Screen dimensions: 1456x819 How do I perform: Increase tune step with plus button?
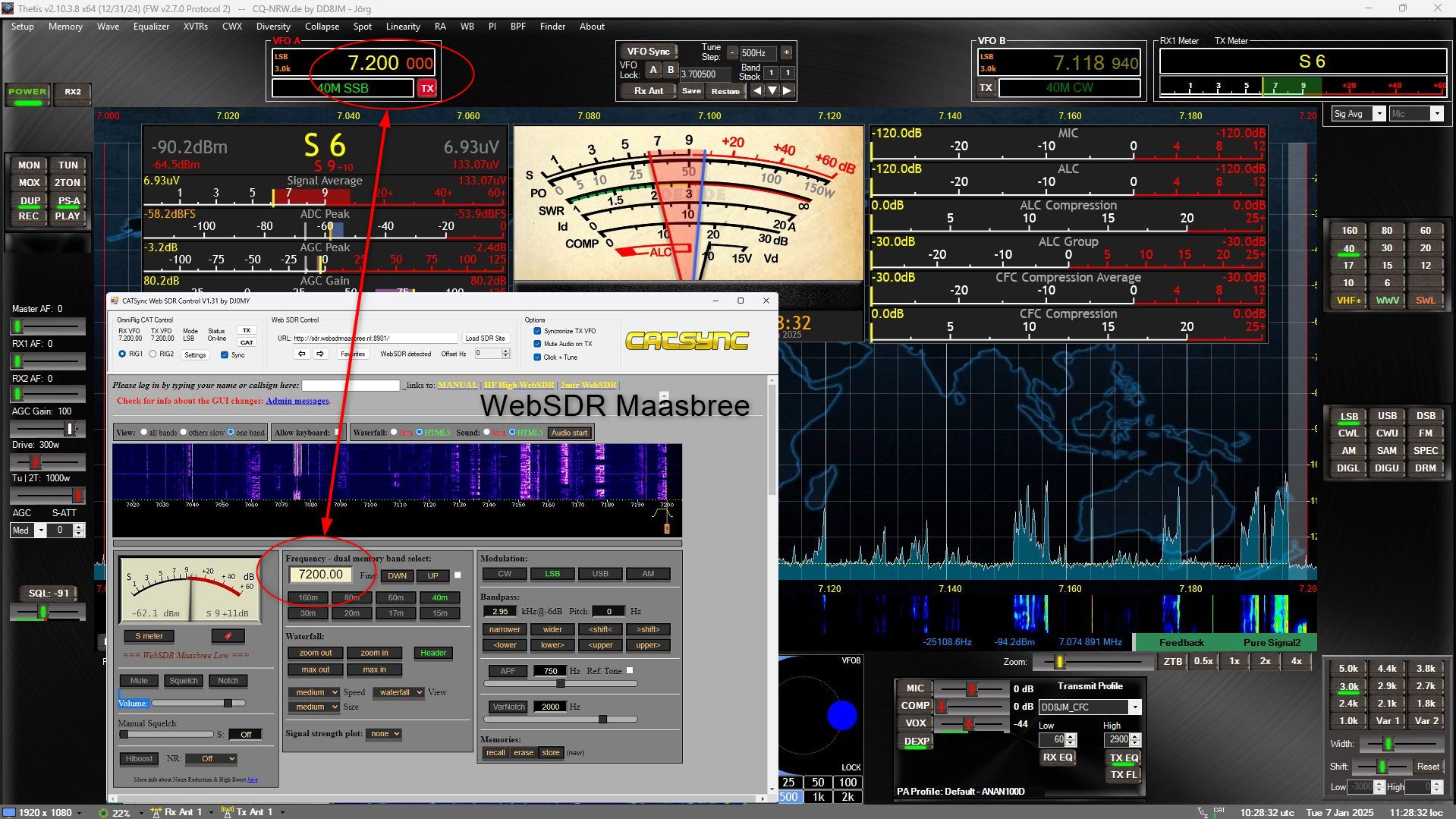tap(787, 52)
